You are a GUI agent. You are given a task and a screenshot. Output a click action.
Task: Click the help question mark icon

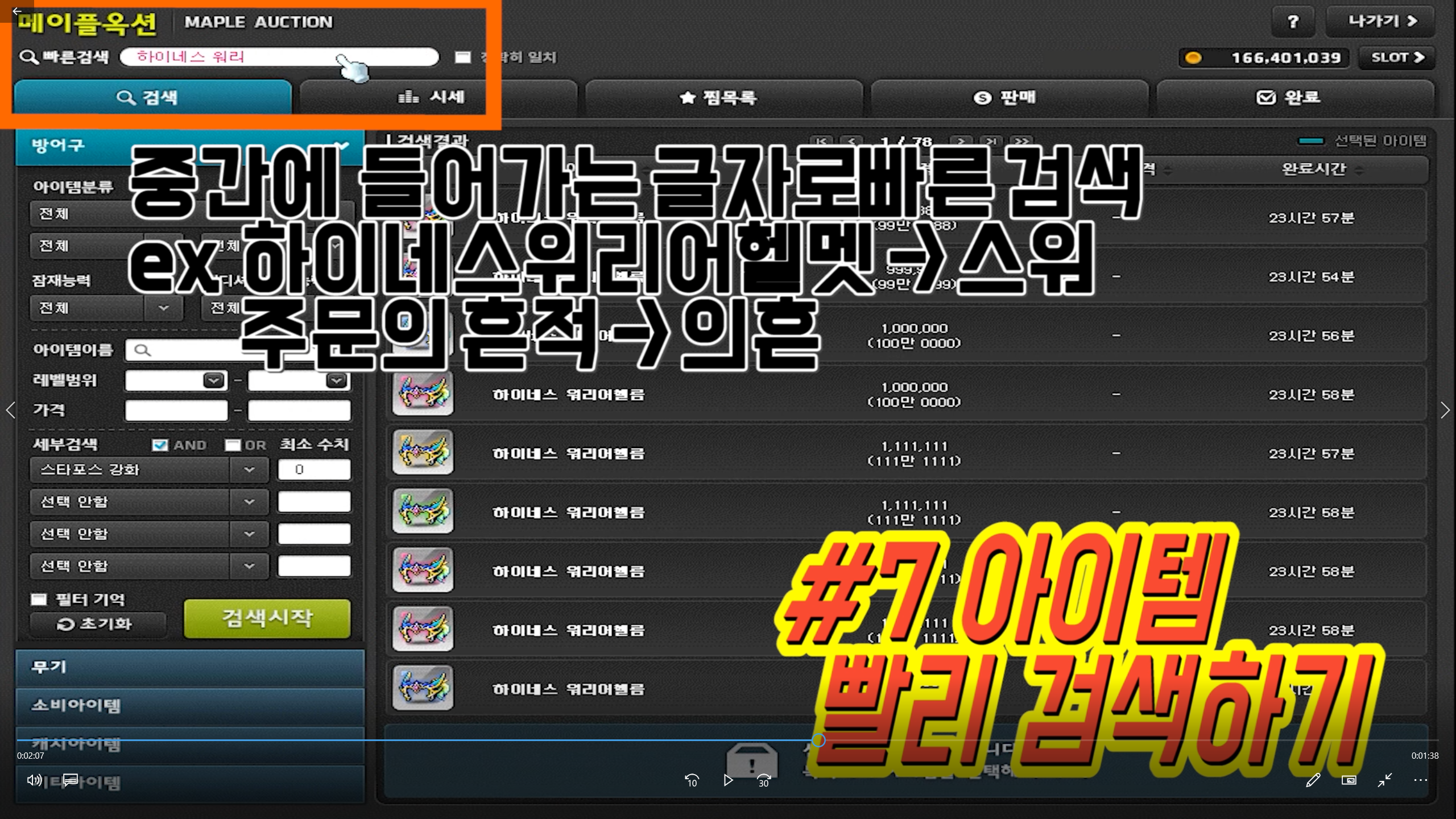tap(1292, 22)
